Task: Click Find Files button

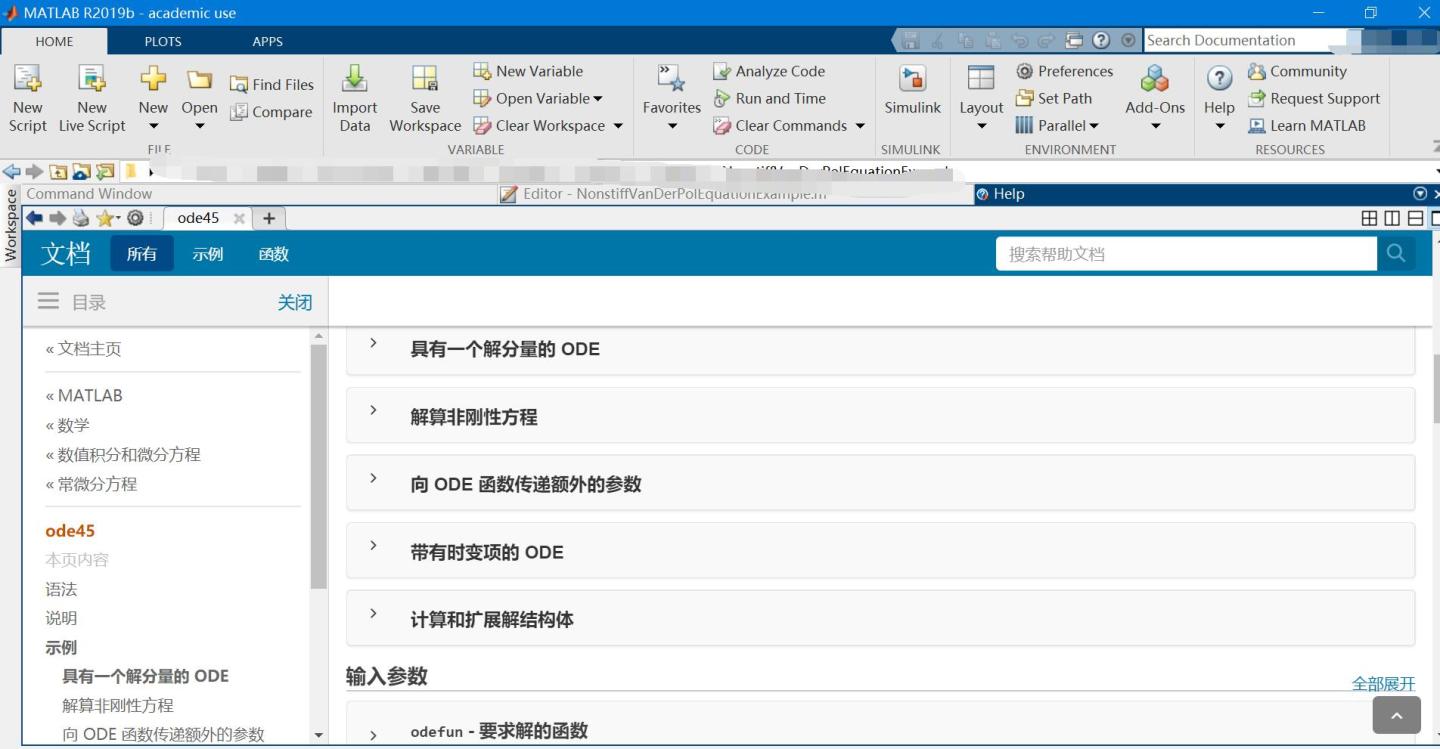Action: point(272,85)
